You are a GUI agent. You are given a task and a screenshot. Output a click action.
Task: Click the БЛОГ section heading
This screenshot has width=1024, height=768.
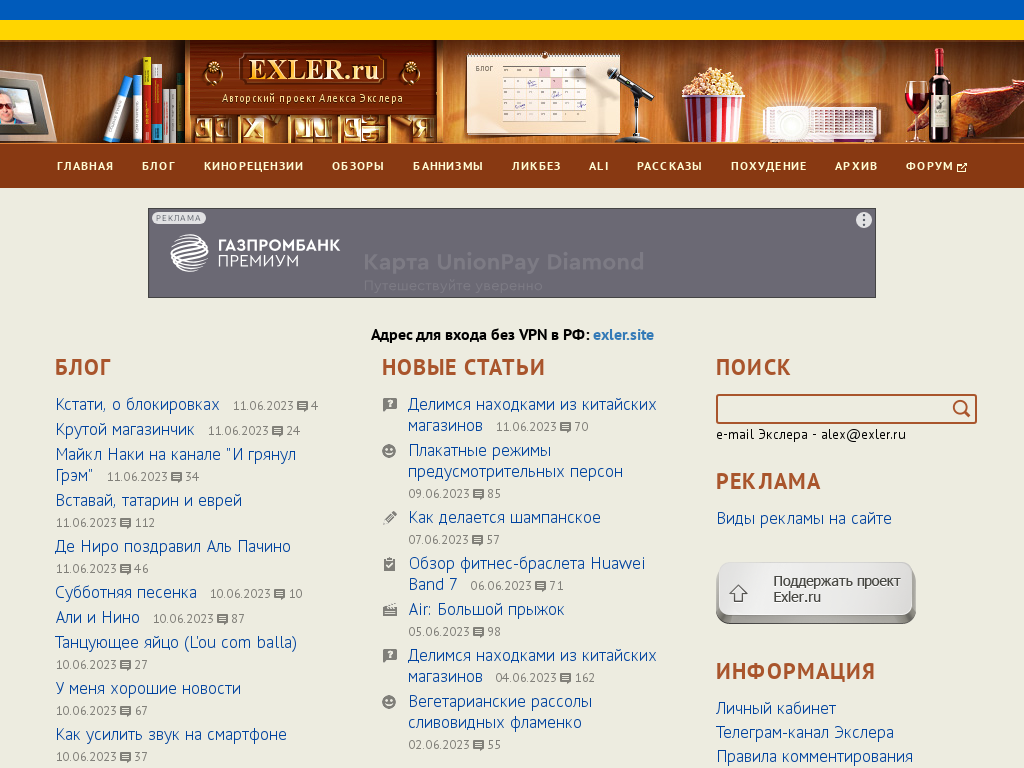[83, 368]
